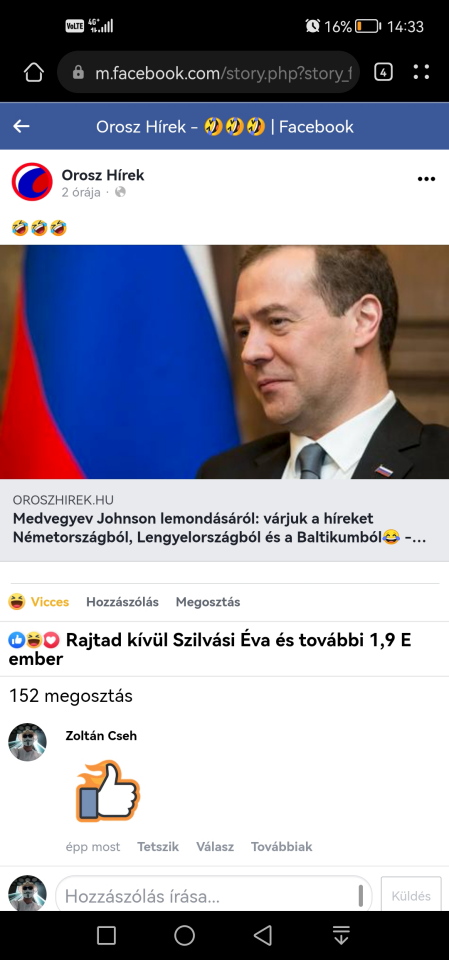Open the post options three-dot menu
Viewport: 449px width, 960px height.
(x=426, y=179)
